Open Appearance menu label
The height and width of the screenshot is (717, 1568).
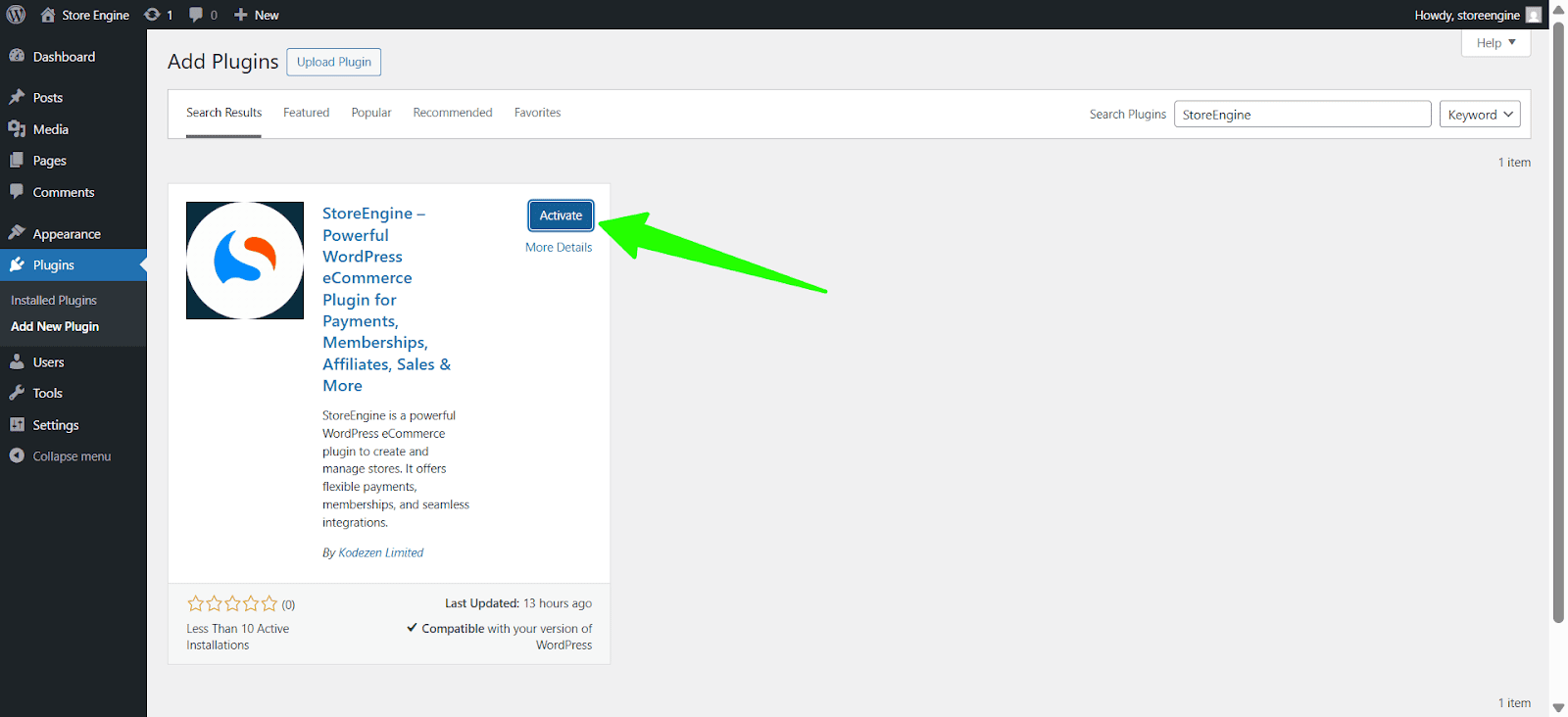[67, 234]
